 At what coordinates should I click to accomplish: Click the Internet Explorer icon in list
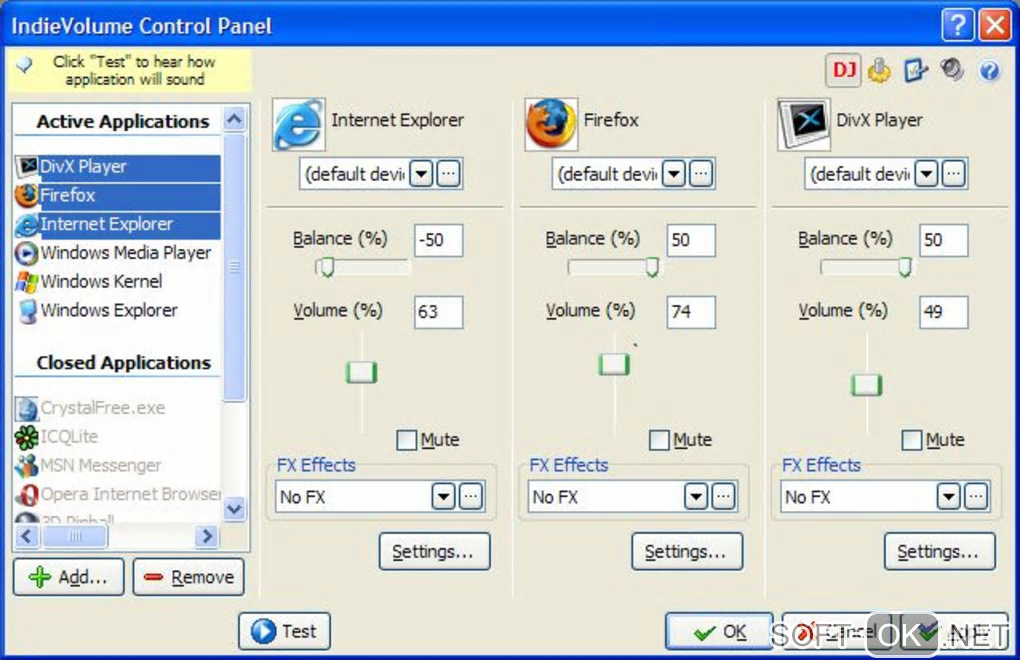[x=27, y=224]
